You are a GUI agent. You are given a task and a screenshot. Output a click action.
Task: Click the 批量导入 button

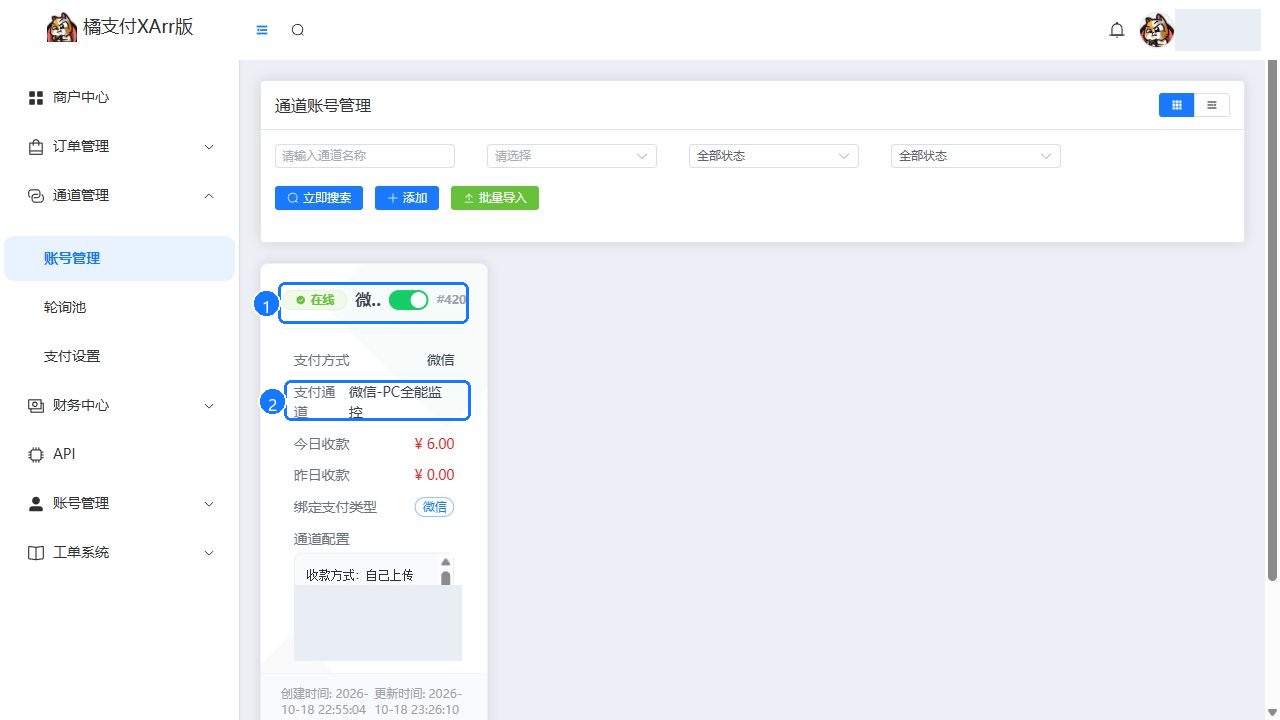495,198
